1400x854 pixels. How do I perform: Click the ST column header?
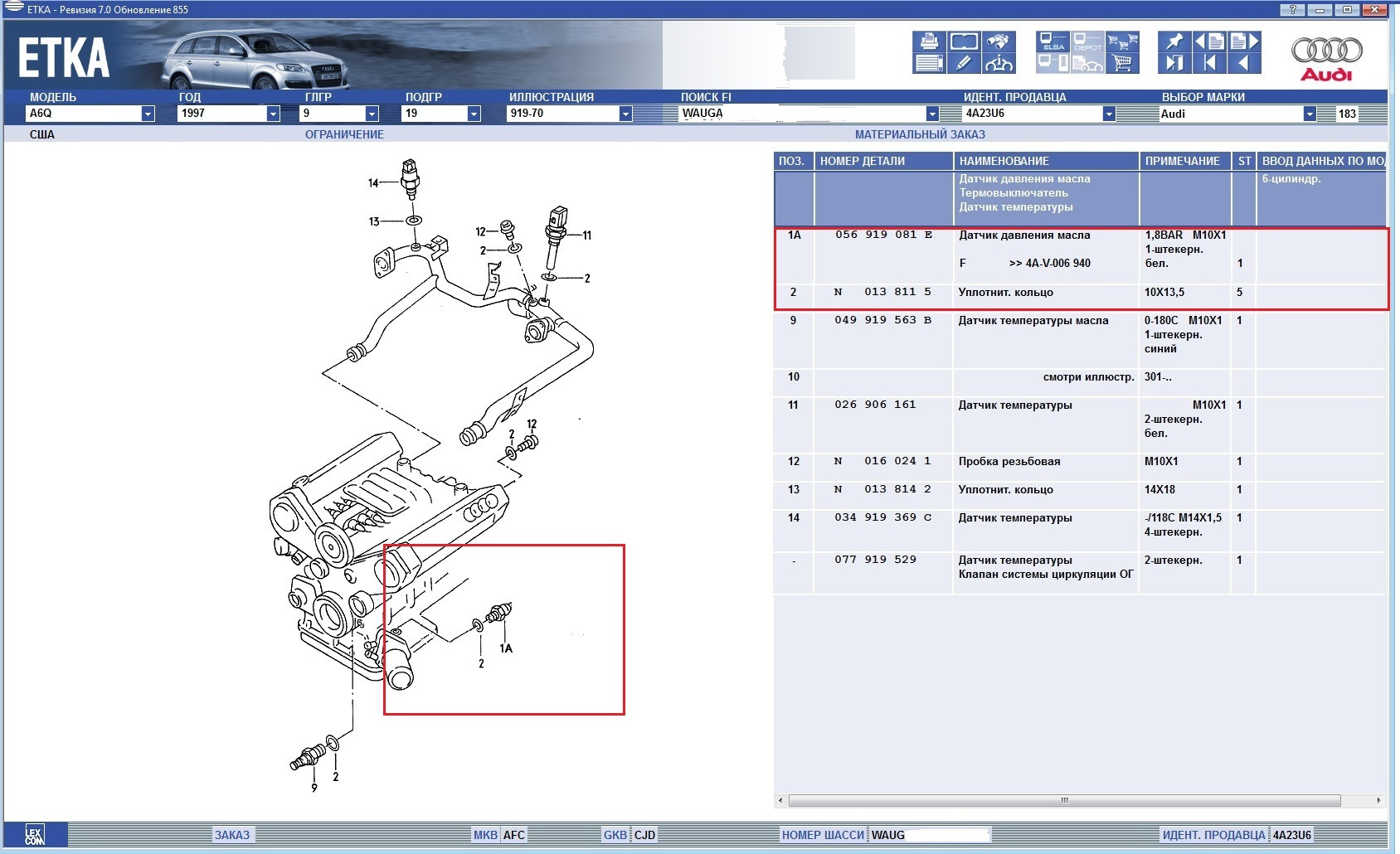[x=1244, y=161]
